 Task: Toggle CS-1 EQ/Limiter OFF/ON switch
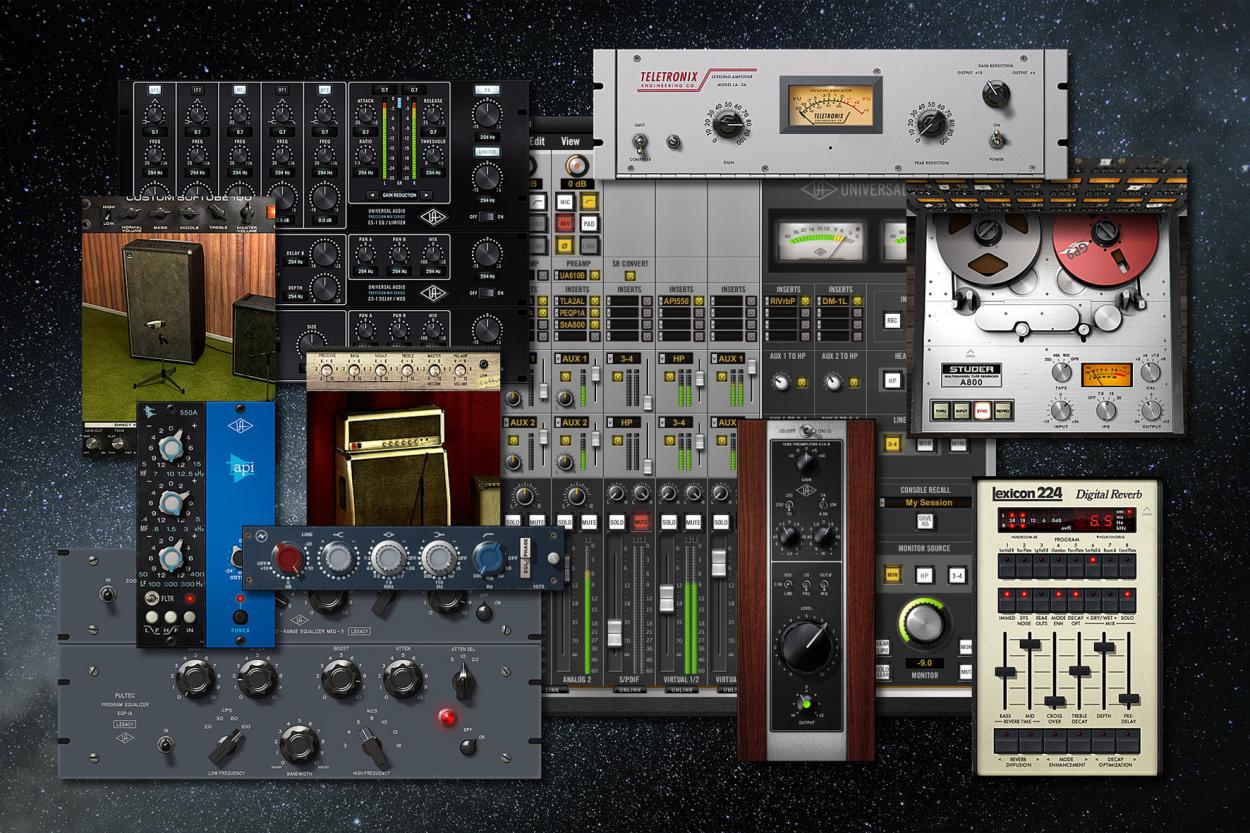pos(486,215)
